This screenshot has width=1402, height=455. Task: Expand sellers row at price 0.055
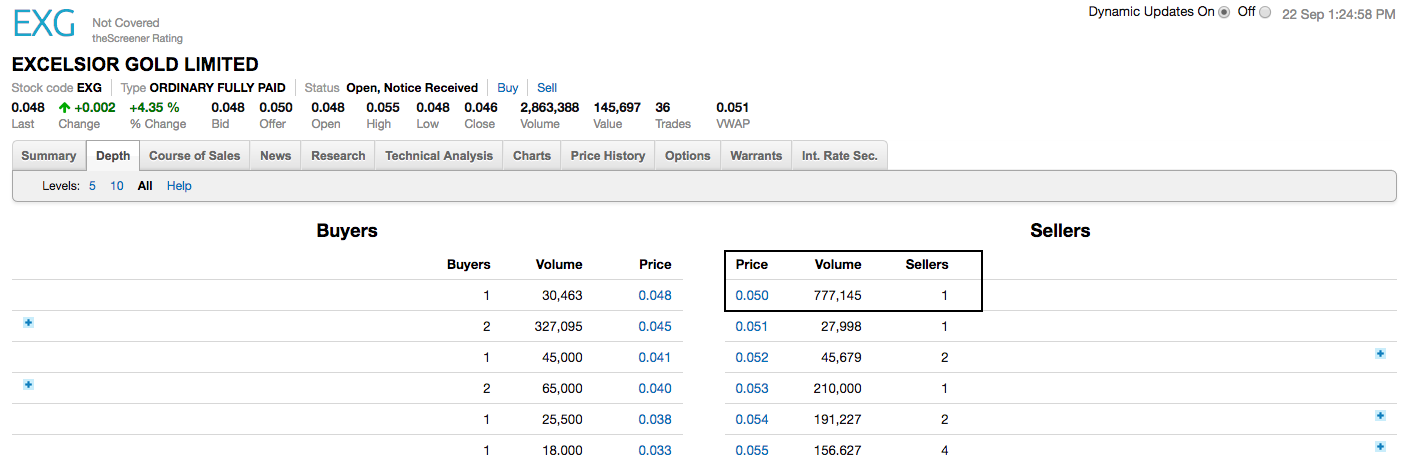[1380, 446]
